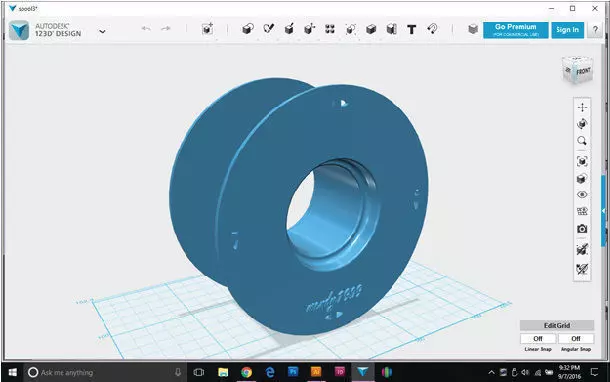
Task: Click the Cortana microphone icon
Action: (x=178, y=372)
